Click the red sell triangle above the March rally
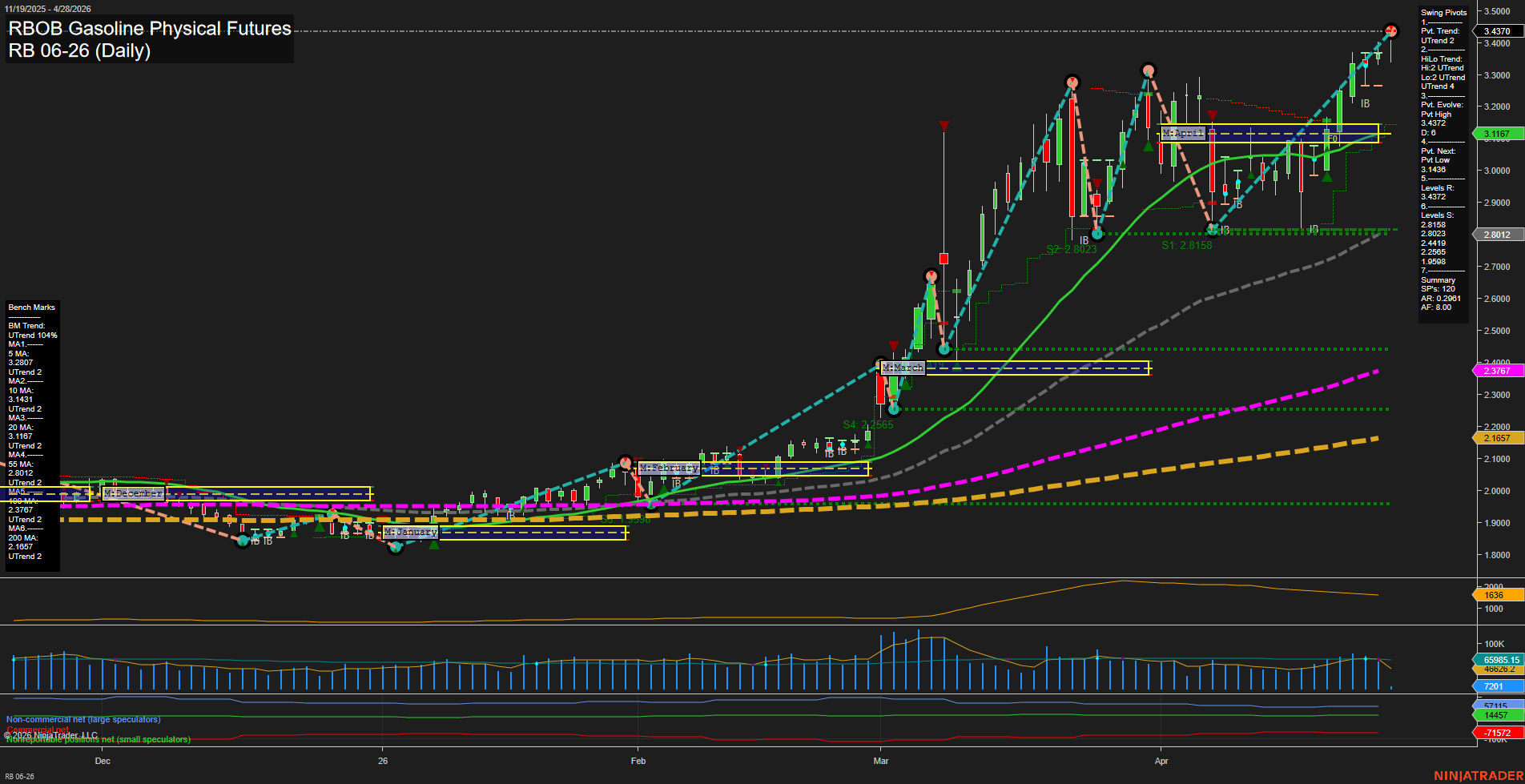The height and width of the screenshot is (784, 1525). (x=945, y=126)
